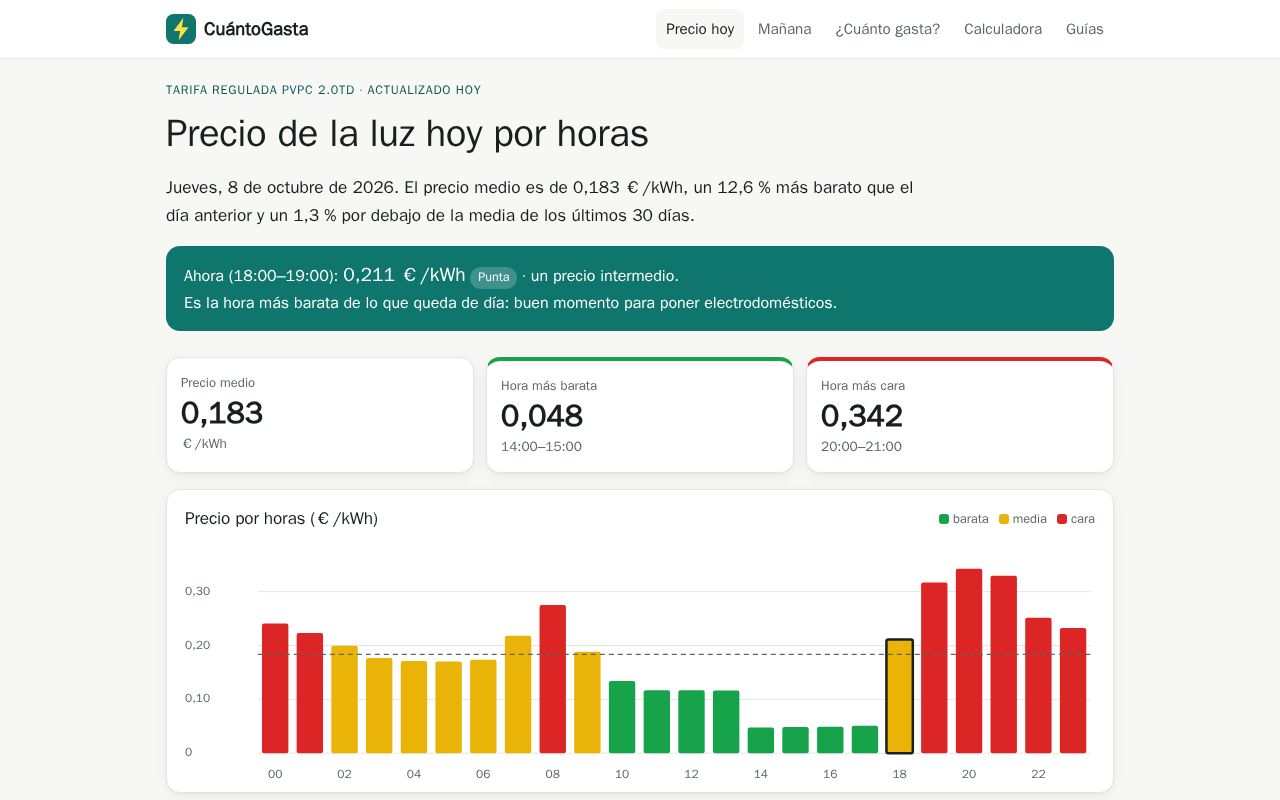
Task: Click the red bar at hour 22
Action: click(1038, 685)
